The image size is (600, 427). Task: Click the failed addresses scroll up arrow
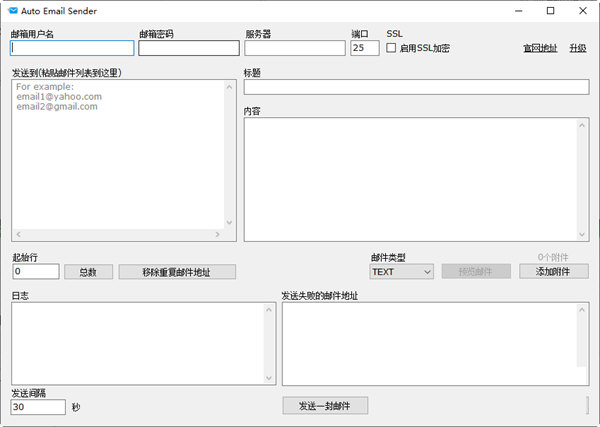pyautogui.click(x=582, y=310)
